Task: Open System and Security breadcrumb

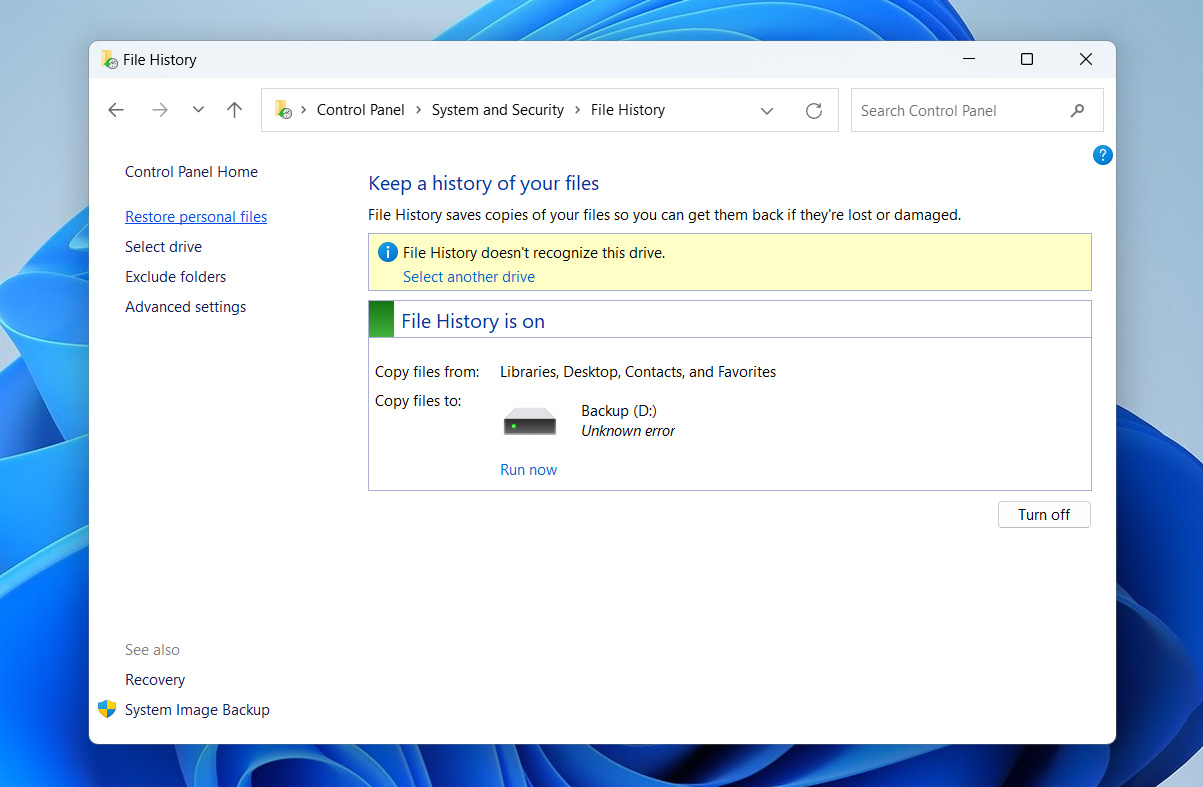Action: (498, 110)
